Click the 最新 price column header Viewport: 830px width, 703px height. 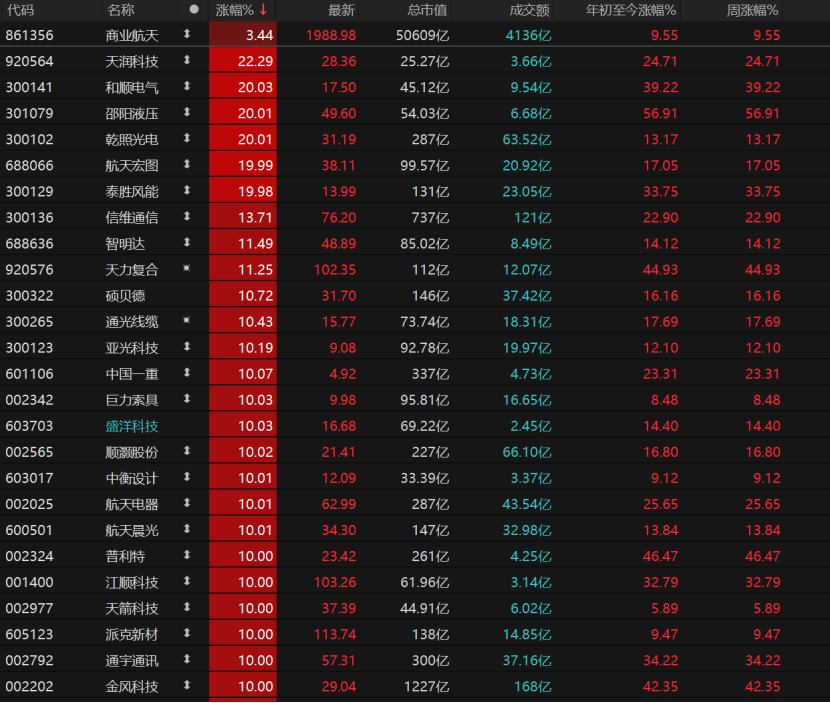tap(341, 10)
